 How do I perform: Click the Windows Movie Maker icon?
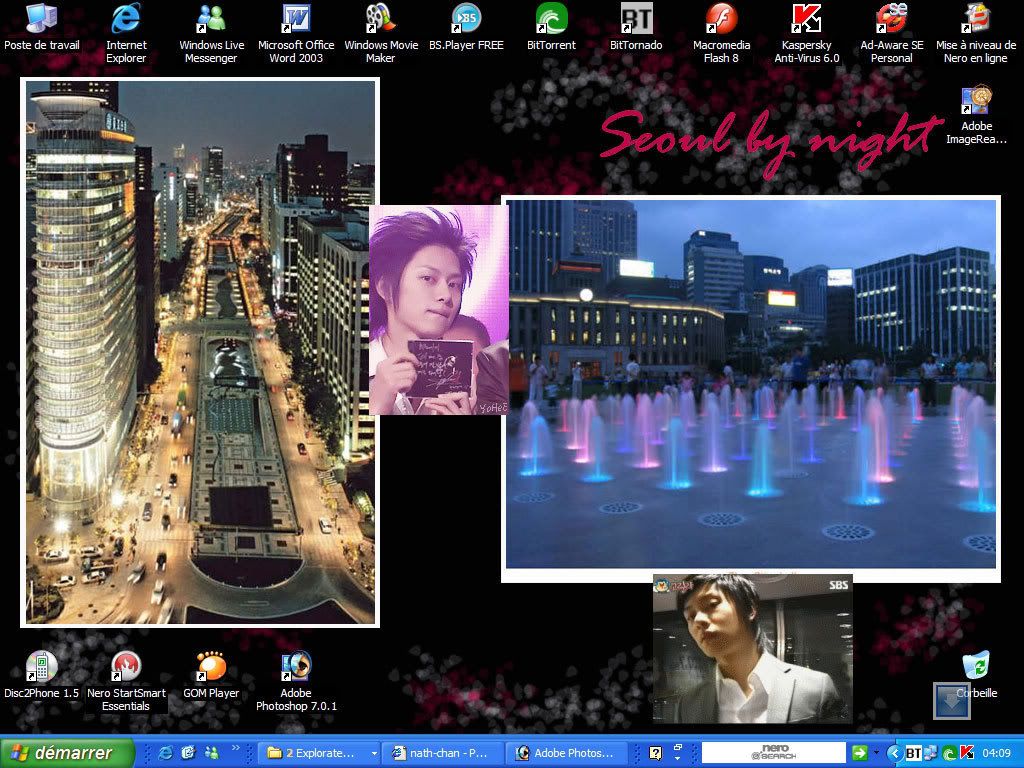[381, 33]
